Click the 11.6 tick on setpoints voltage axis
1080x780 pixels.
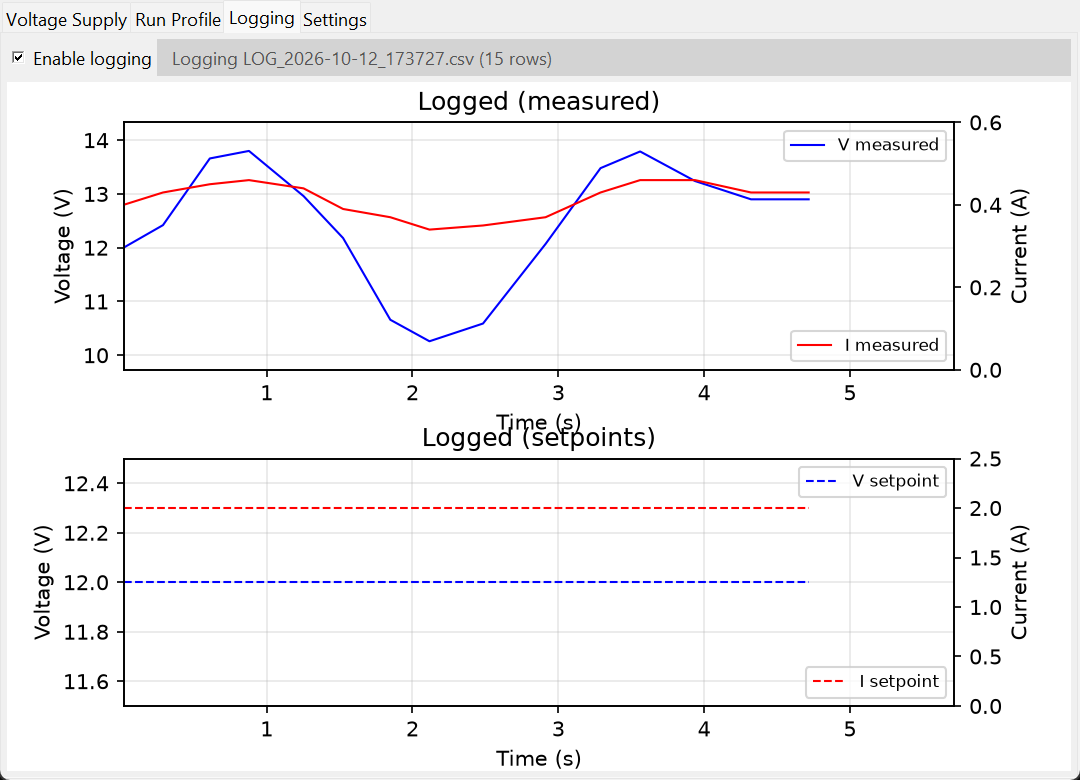pyautogui.click(x=86, y=682)
